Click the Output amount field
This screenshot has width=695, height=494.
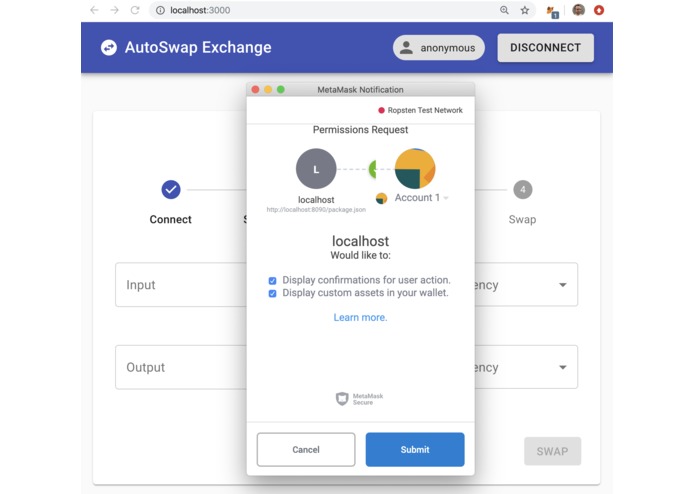181,367
